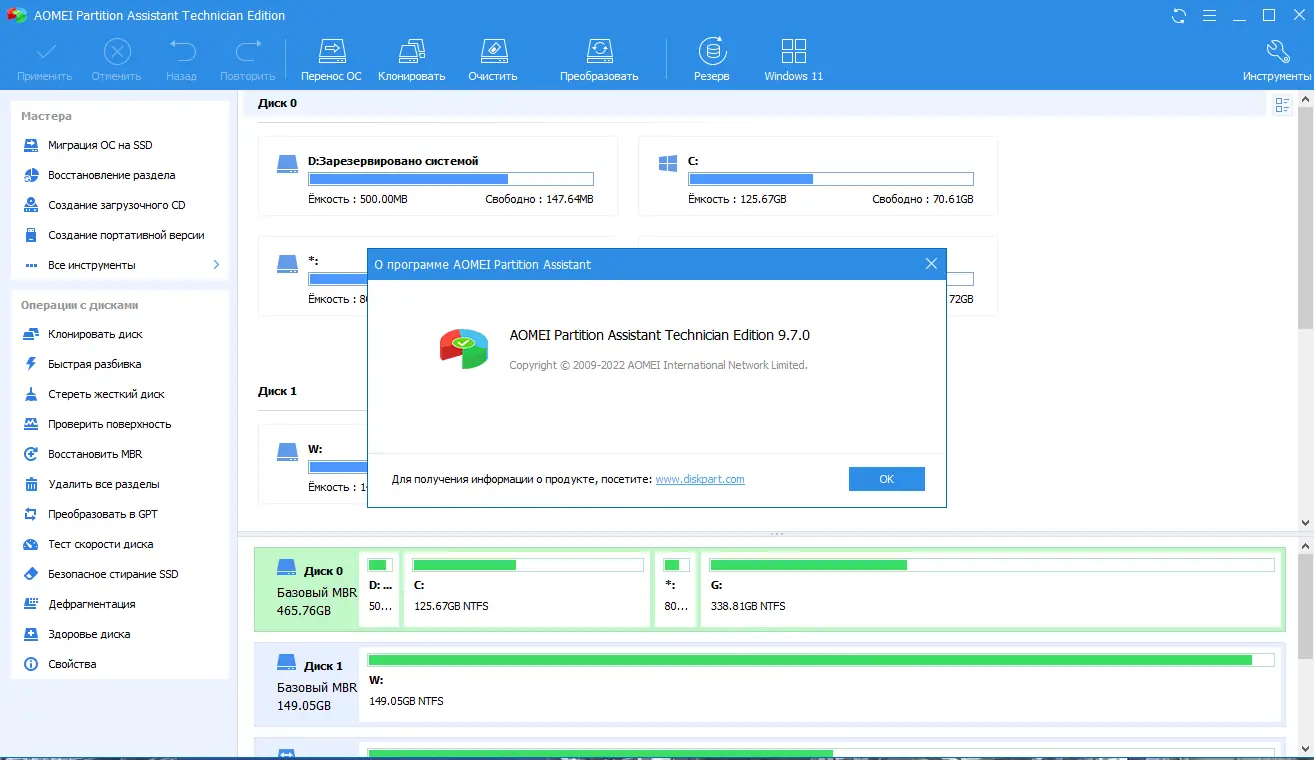Select the W: partition card under Диск 1
Viewport: 1314px width, 760px height.
312,464
